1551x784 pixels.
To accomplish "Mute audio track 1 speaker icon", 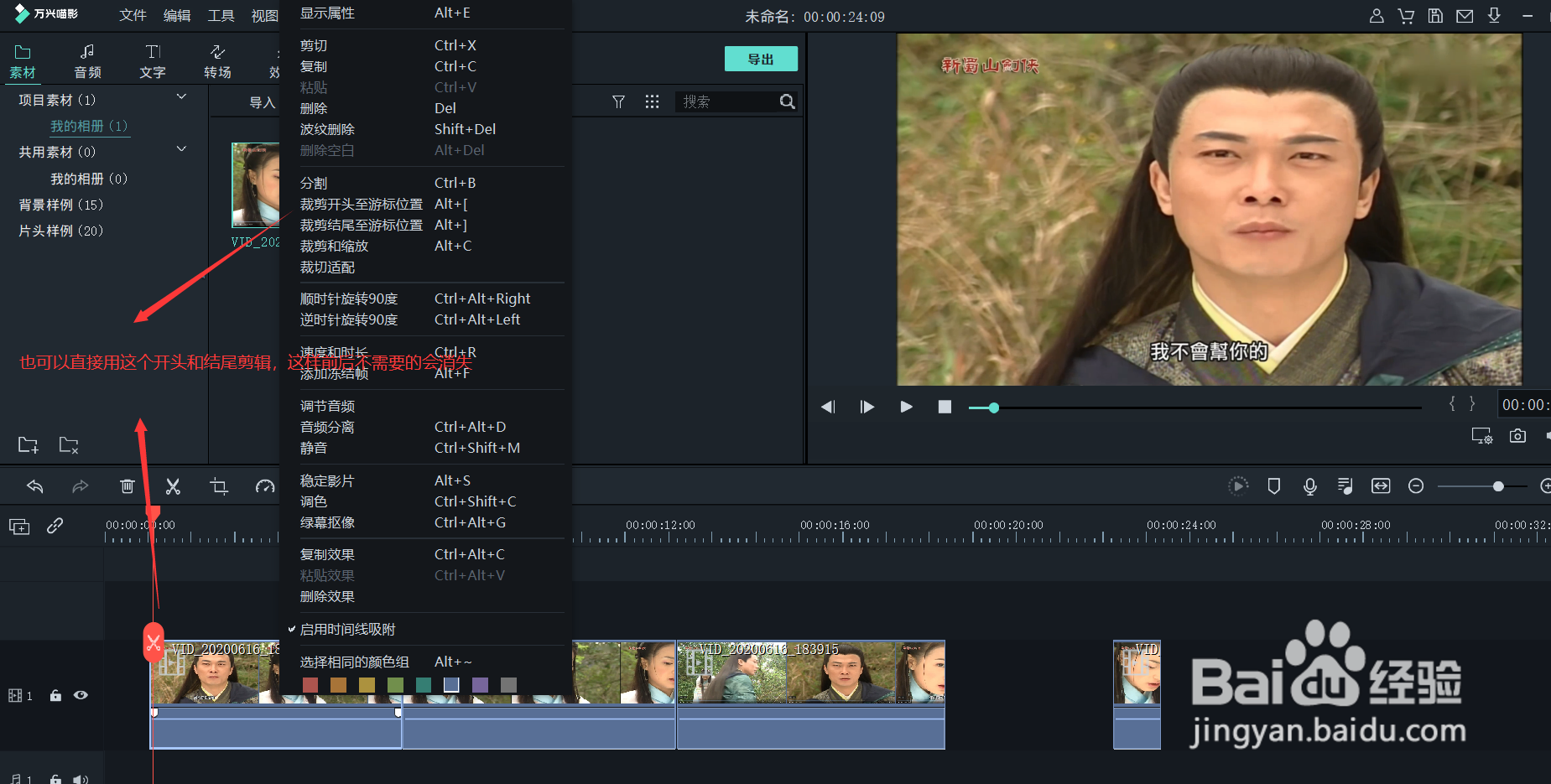I will click(81, 779).
